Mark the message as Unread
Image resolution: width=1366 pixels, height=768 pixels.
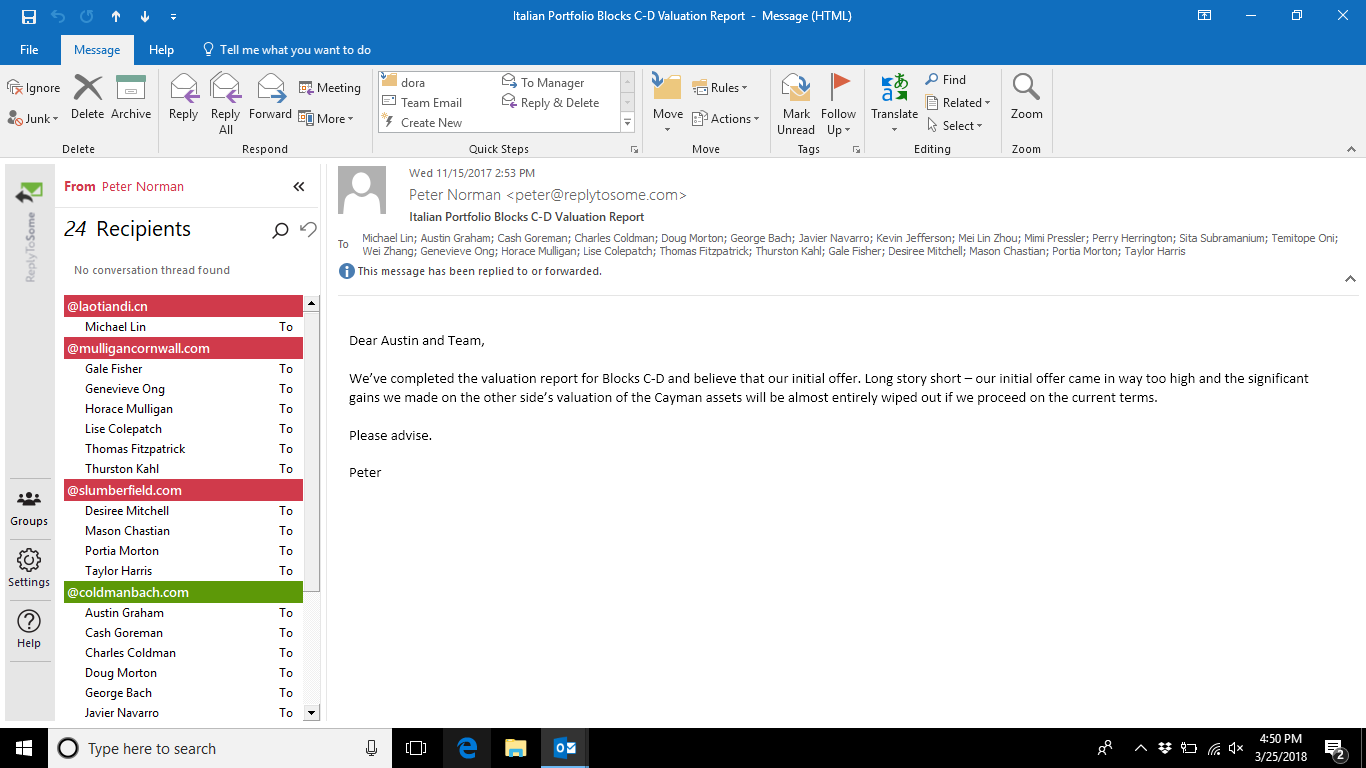[796, 104]
